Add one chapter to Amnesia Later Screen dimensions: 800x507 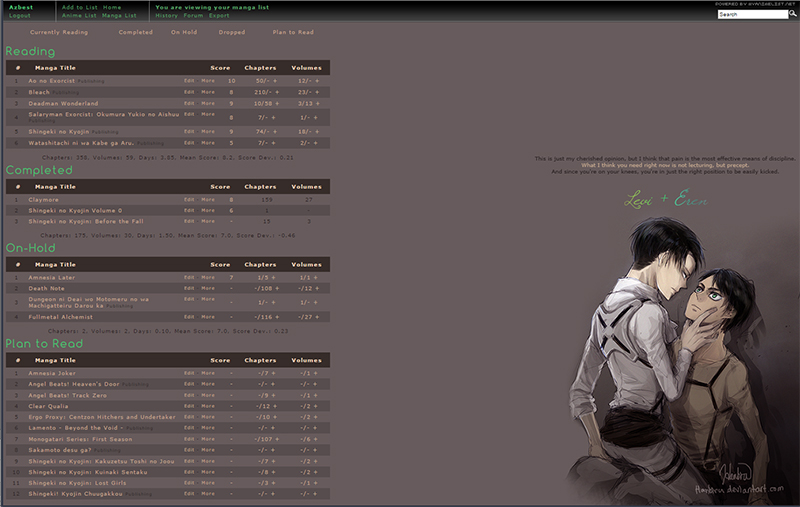point(273,277)
